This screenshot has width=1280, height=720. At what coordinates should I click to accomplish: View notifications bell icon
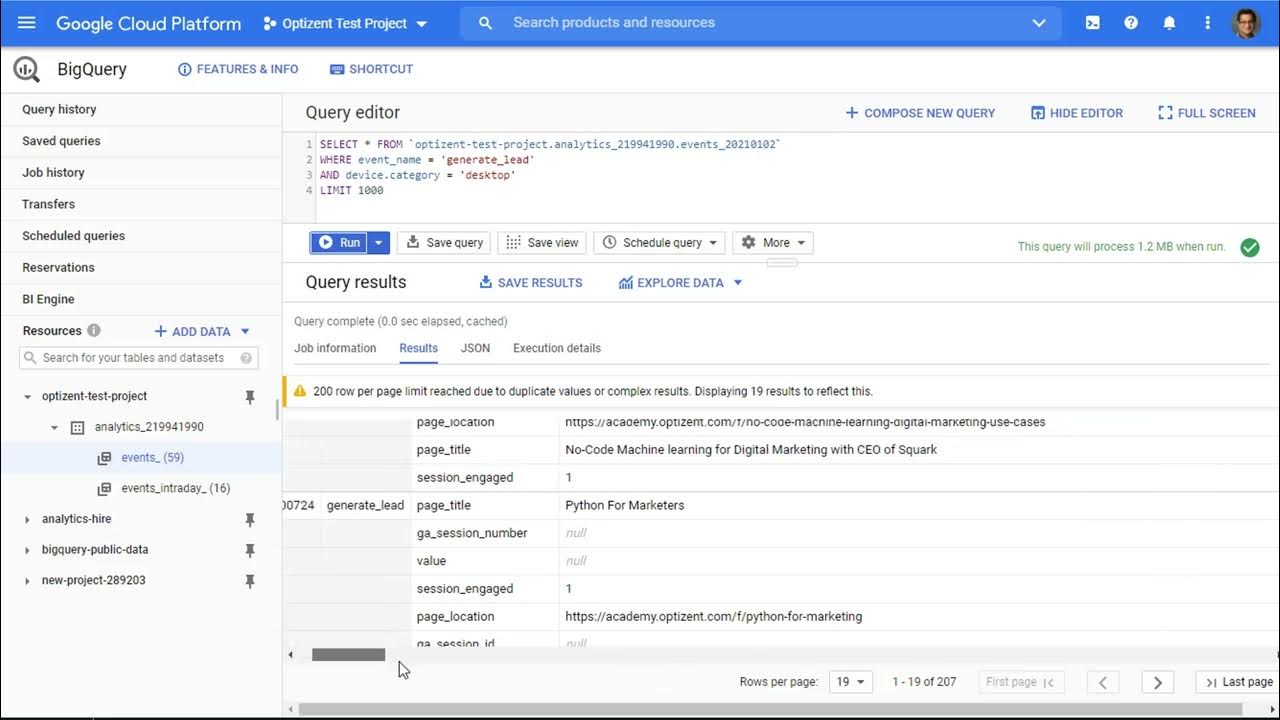point(1169,22)
